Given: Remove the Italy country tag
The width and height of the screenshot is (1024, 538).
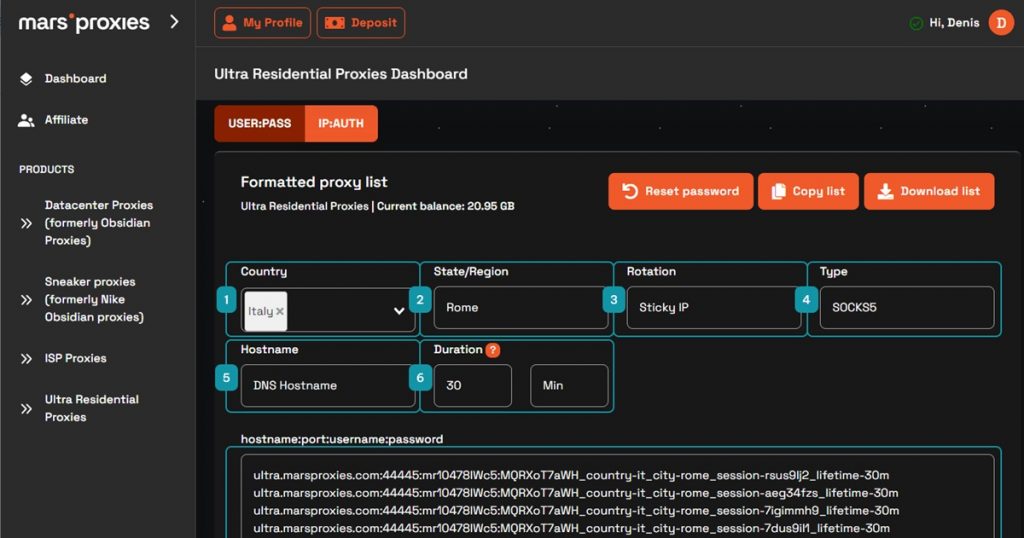Looking at the screenshot, I should click(x=280, y=311).
